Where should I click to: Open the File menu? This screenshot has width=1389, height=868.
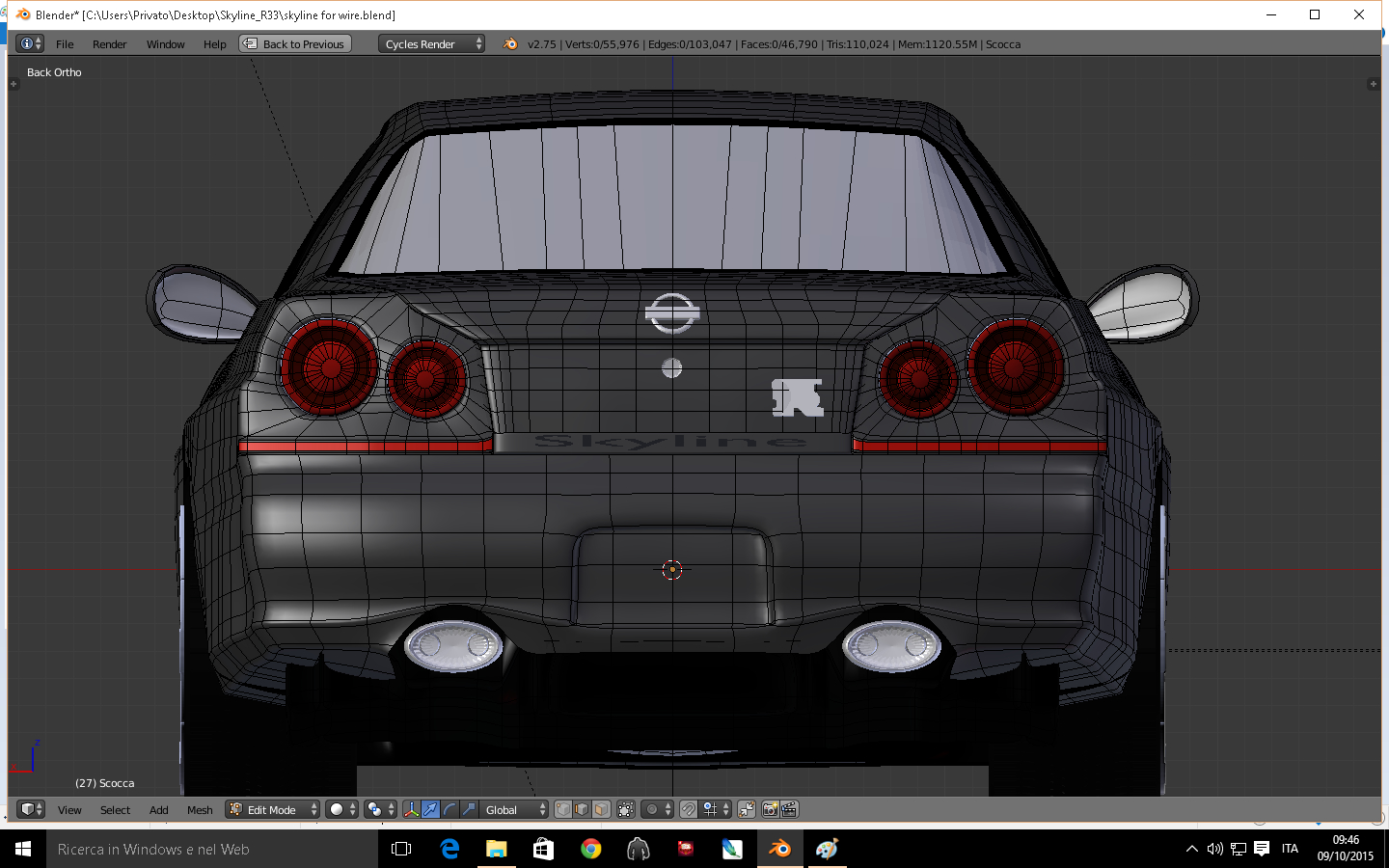(65, 44)
